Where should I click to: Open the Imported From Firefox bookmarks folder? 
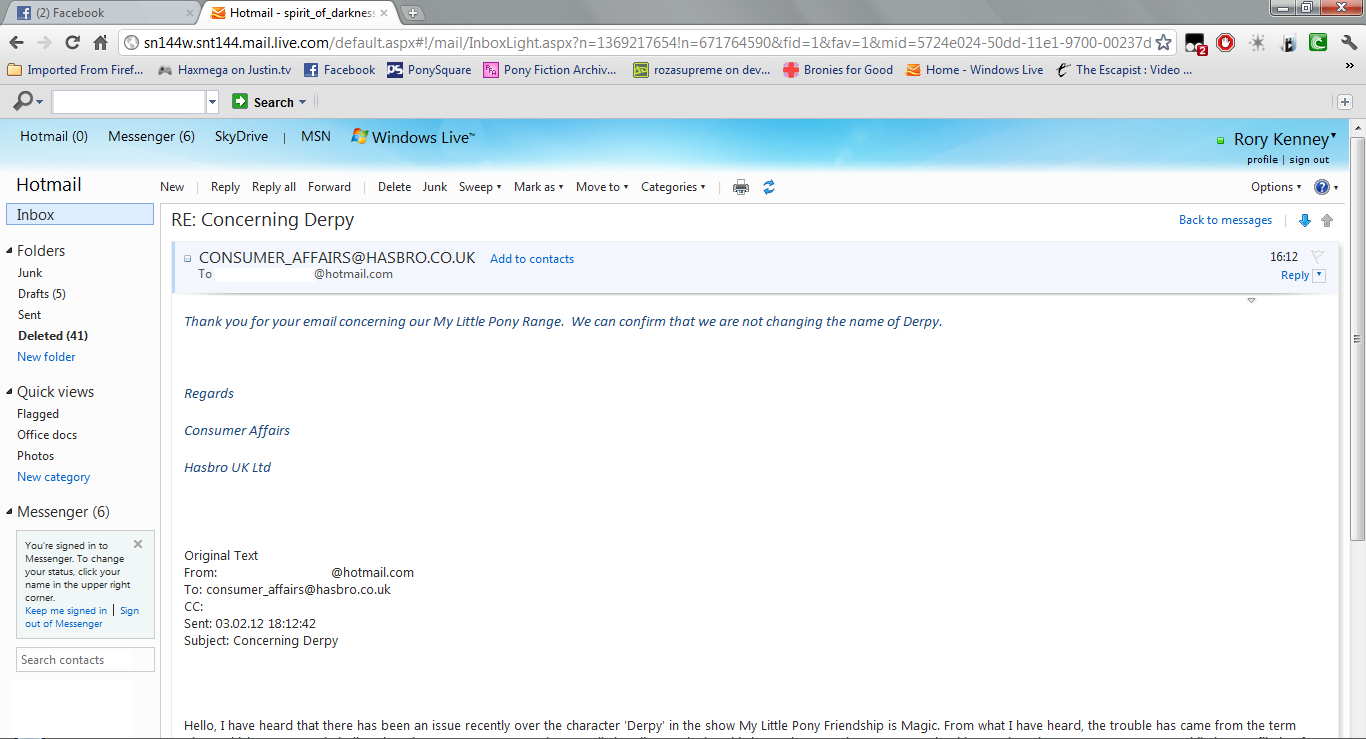point(76,70)
